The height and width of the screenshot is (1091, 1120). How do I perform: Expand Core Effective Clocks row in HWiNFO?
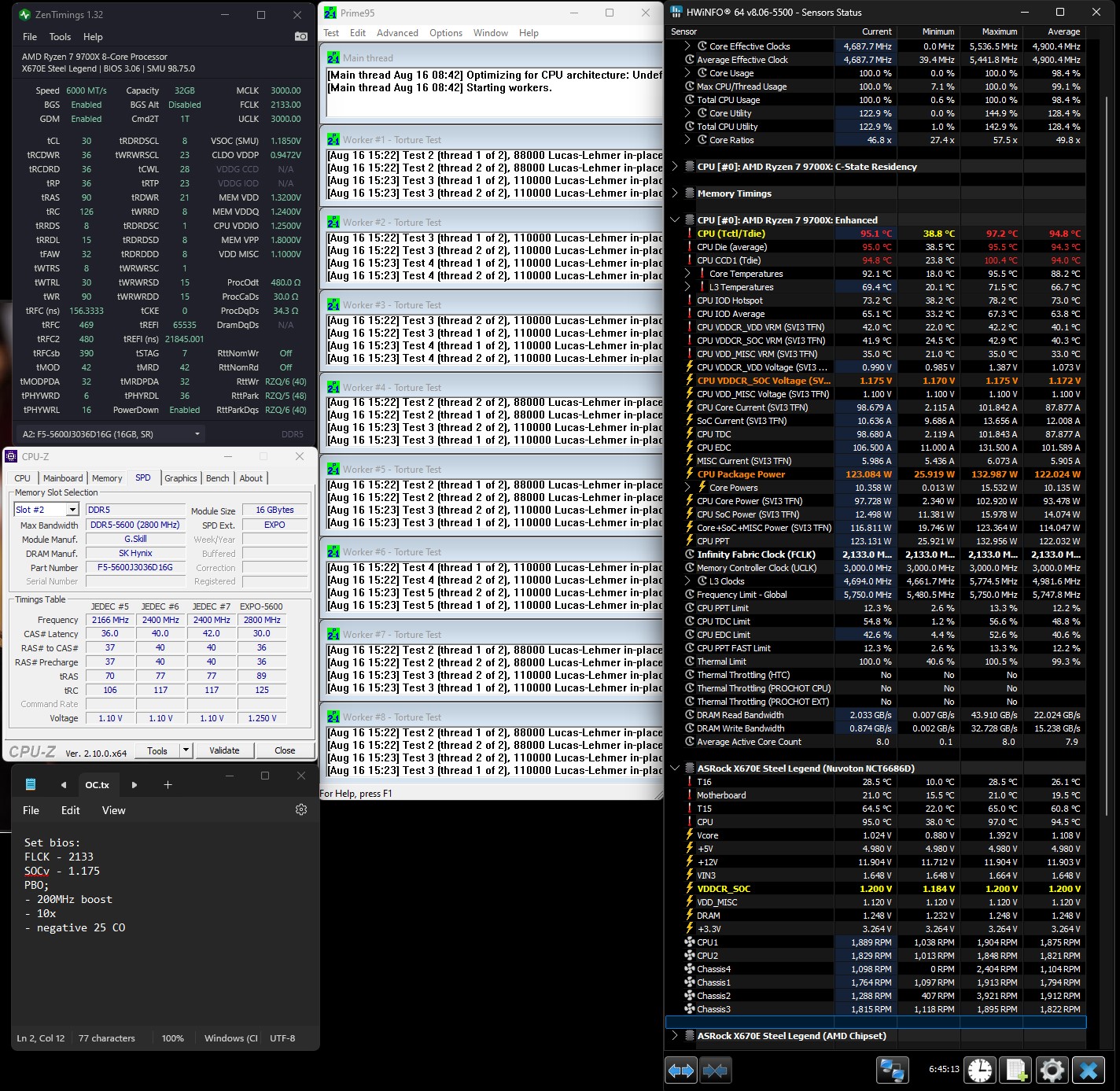[688, 46]
